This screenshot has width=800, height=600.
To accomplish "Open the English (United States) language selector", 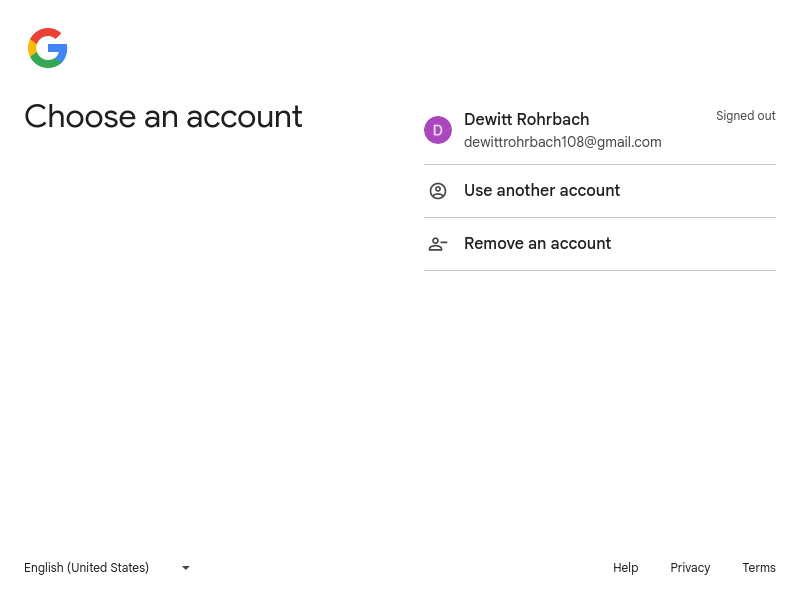I will 87,568.
